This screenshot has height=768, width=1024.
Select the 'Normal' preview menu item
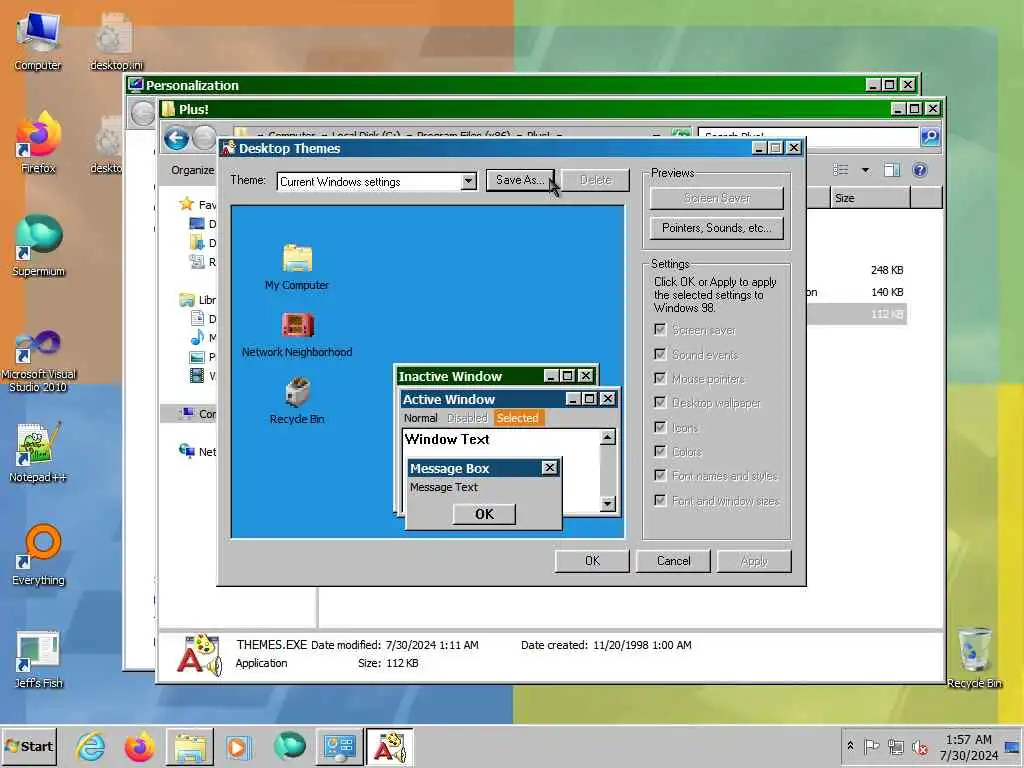pyautogui.click(x=421, y=418)
